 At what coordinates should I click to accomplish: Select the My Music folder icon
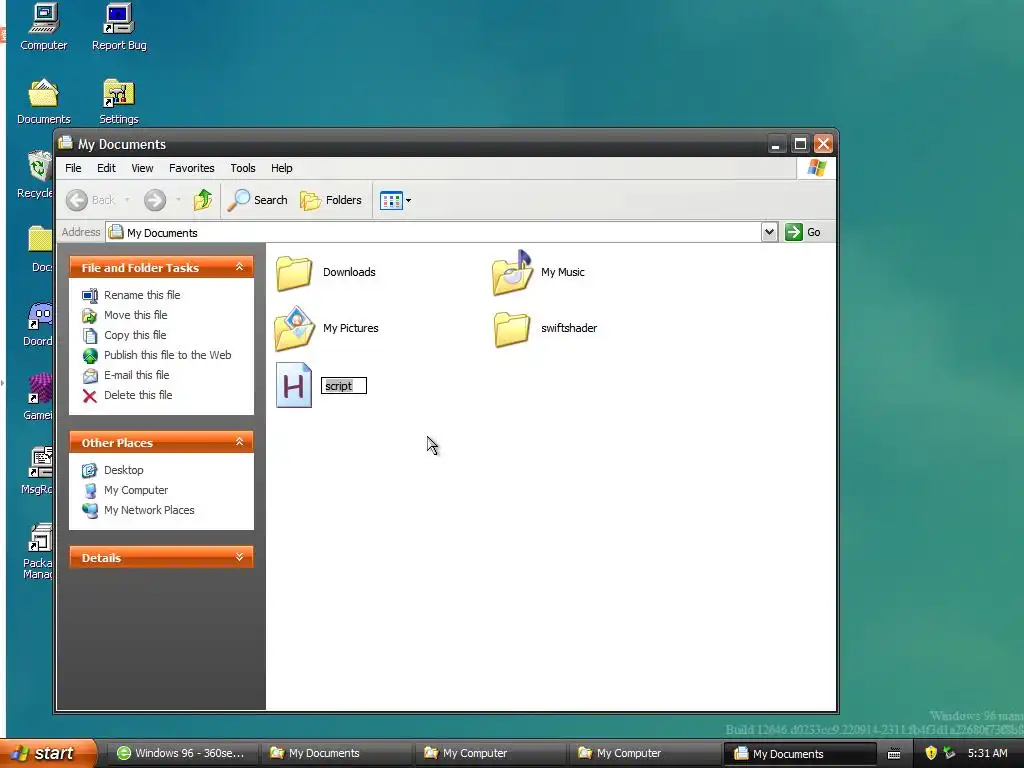tap(512, 272)
